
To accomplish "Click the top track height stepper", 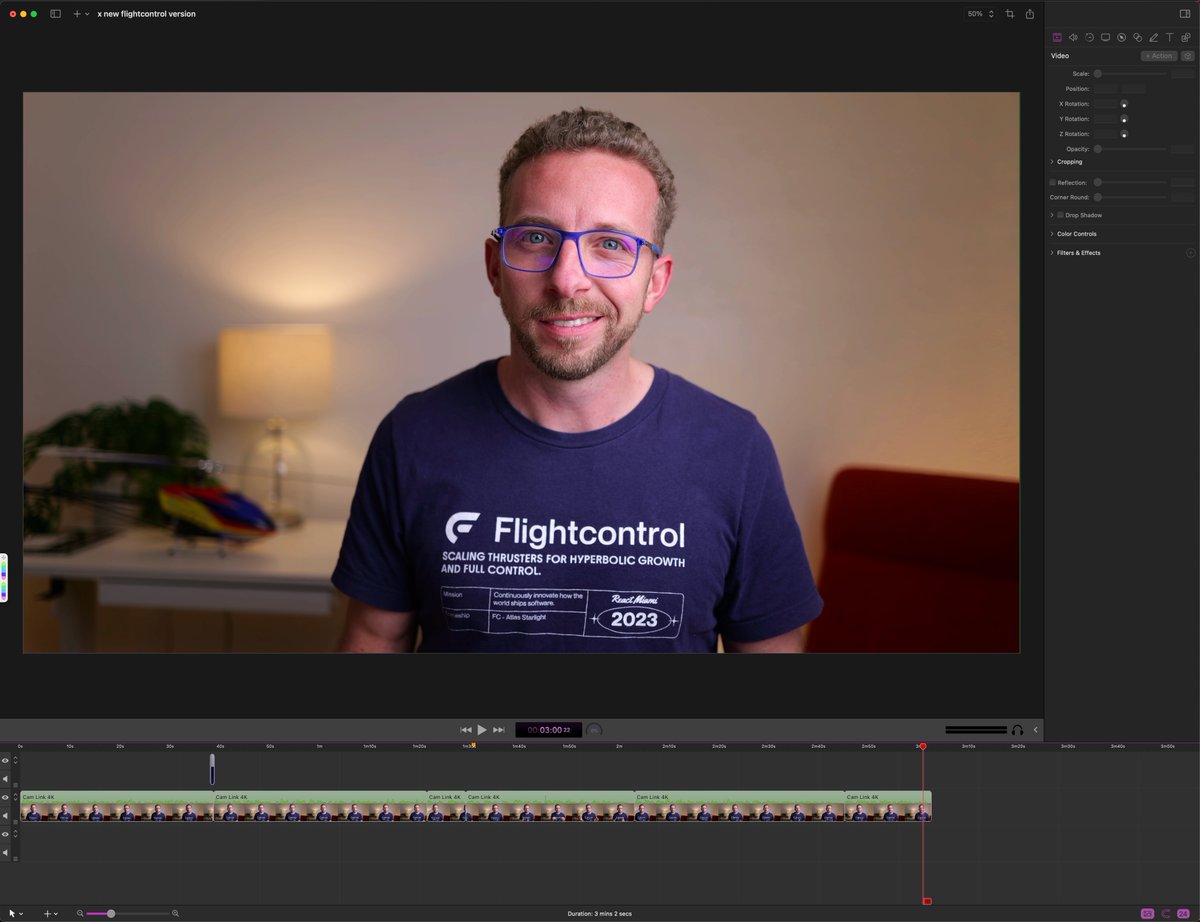I will click(15, 760).
